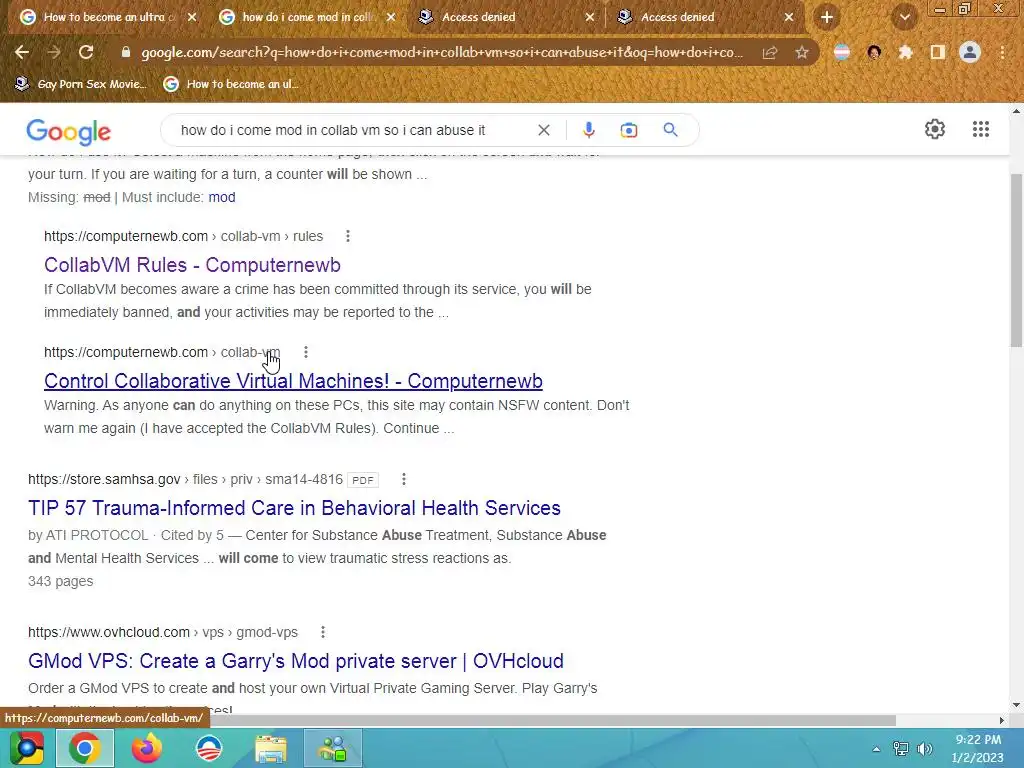Viewport: 1024px width, 768px height.
Task: Open CollabVM Rules - Computernewb result
Action: (x=192, y=265)
